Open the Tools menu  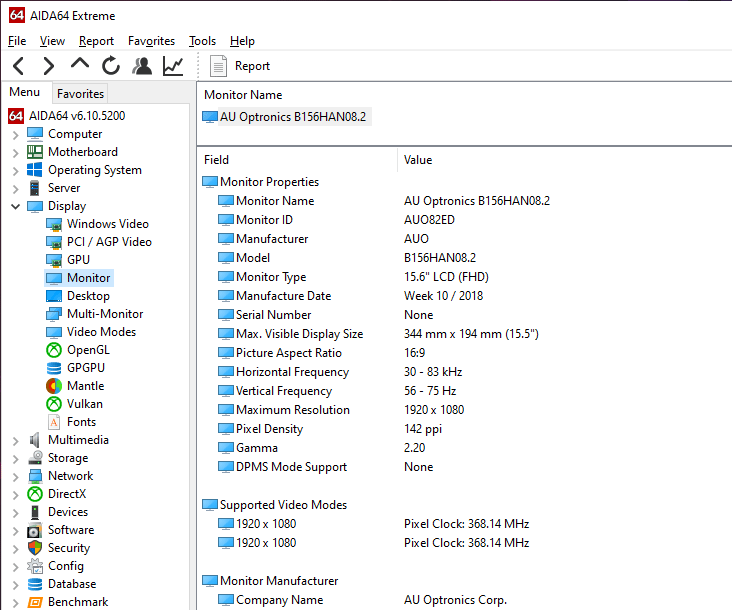tap(202, 41)
